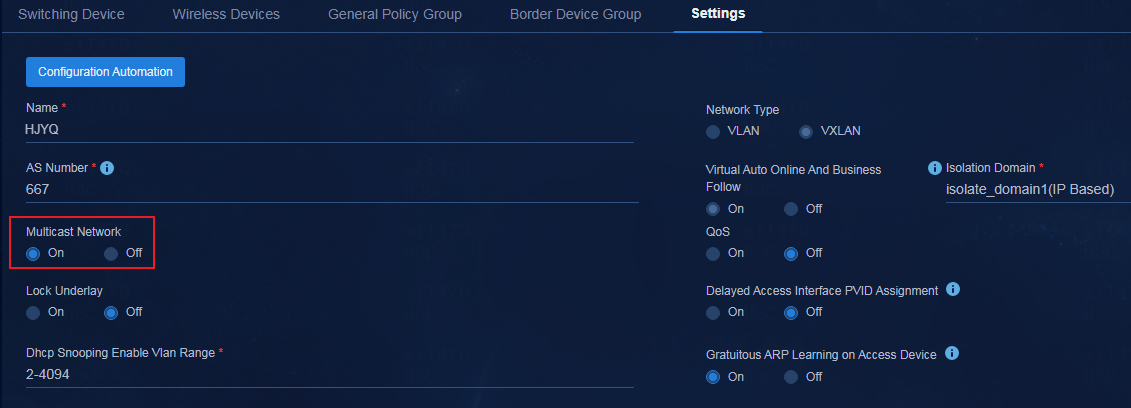Viewport: 1131px width, 408px height.
Task: Click info icon next to AS Number
Action: click(x=107, y=168)
